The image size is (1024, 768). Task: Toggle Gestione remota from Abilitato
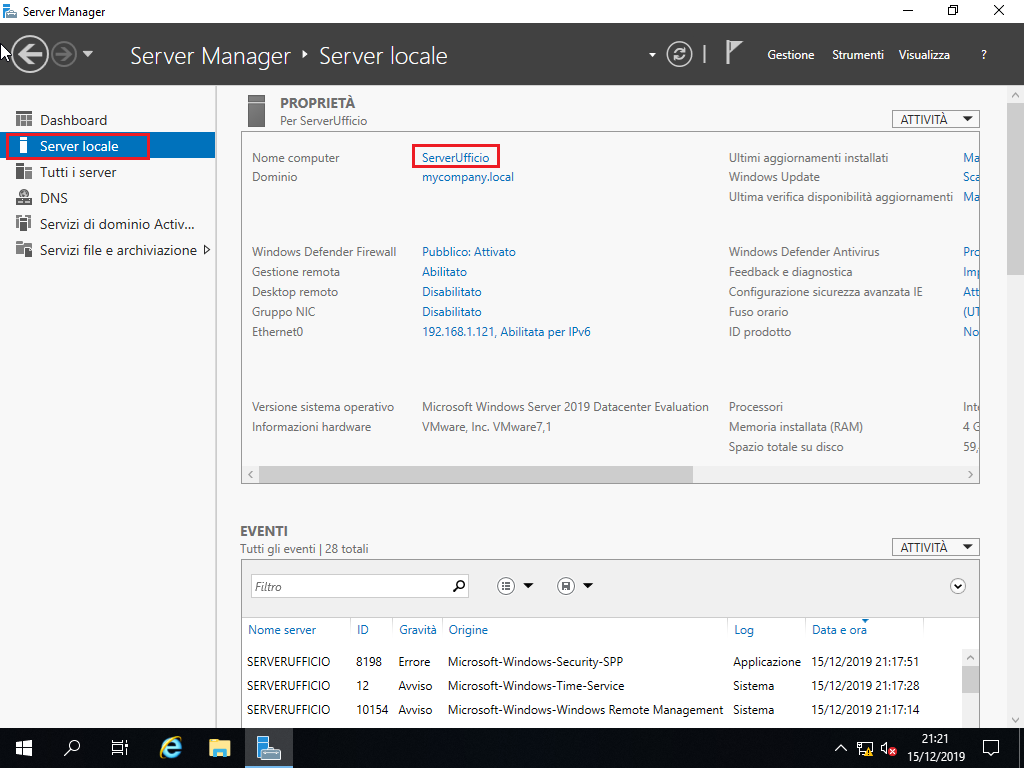pos(444,271)
